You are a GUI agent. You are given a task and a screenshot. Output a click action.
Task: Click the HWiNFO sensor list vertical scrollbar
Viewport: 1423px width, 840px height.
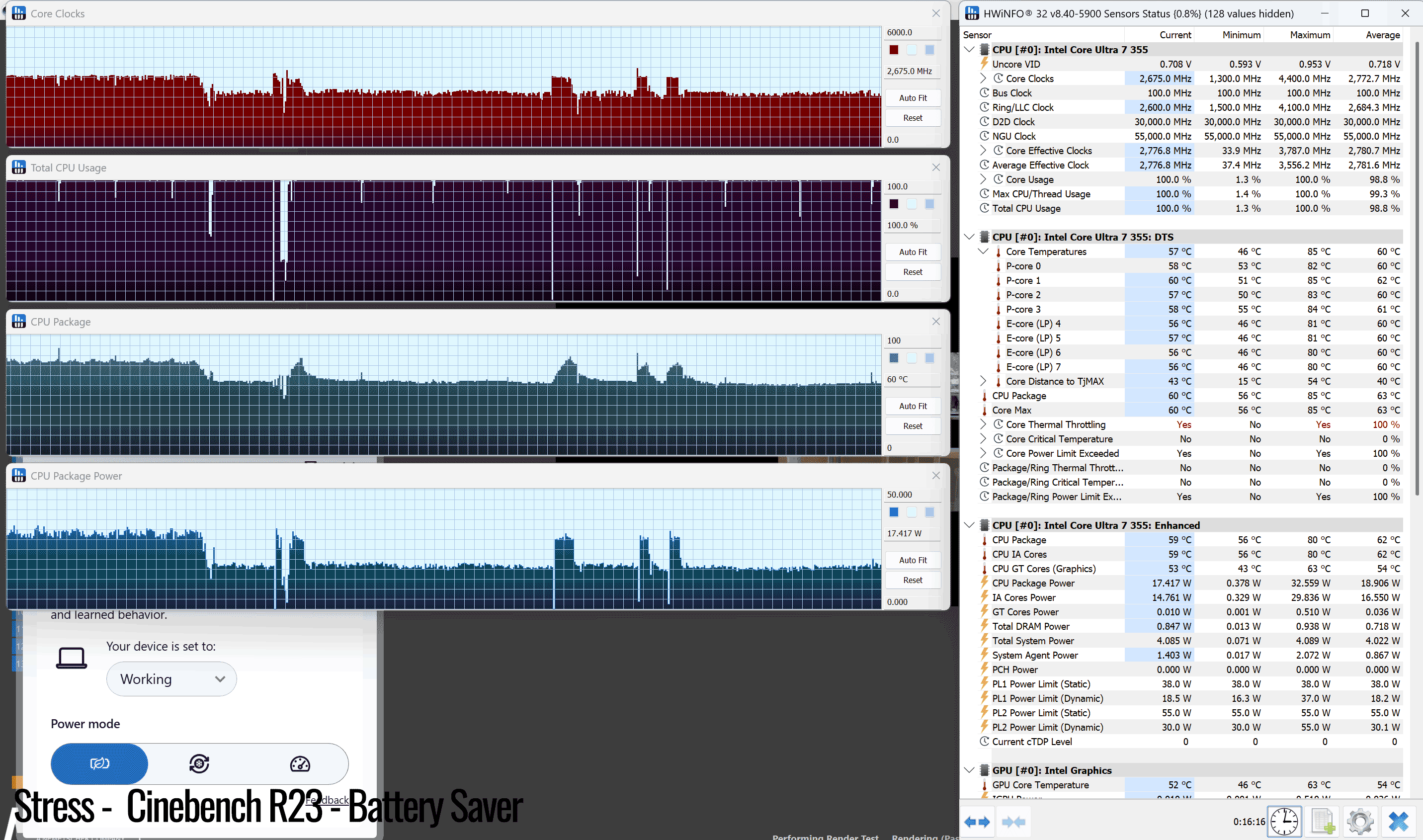[1418, 269]
